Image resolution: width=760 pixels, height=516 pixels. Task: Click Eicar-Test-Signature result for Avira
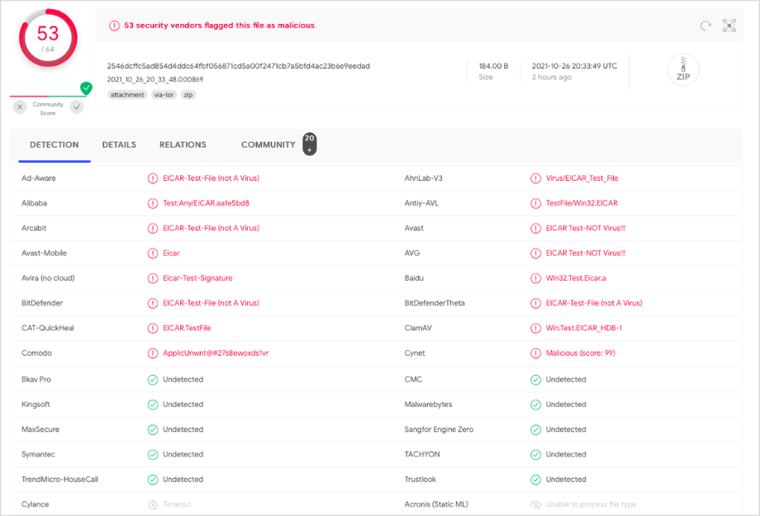coord(197,278)
